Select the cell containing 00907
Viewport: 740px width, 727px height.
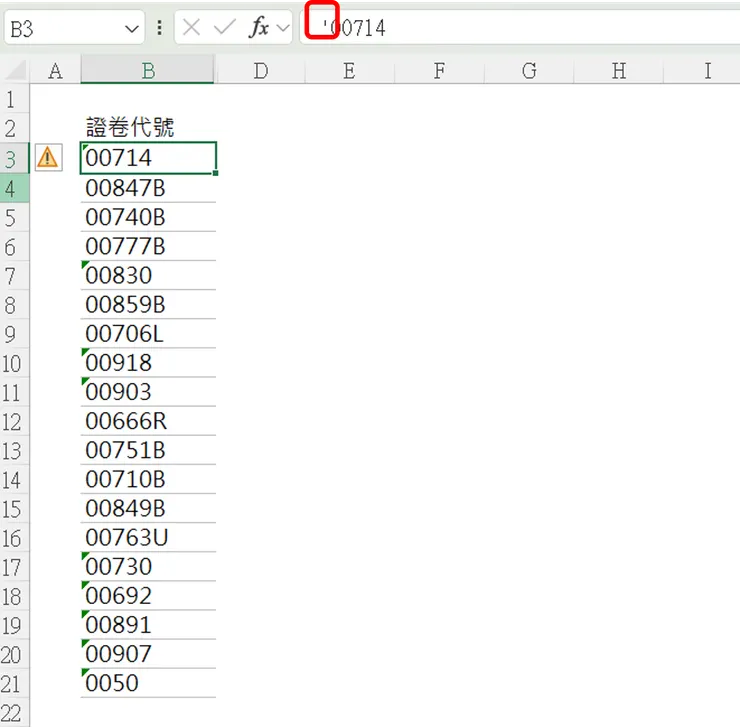[x=148, y=654]
